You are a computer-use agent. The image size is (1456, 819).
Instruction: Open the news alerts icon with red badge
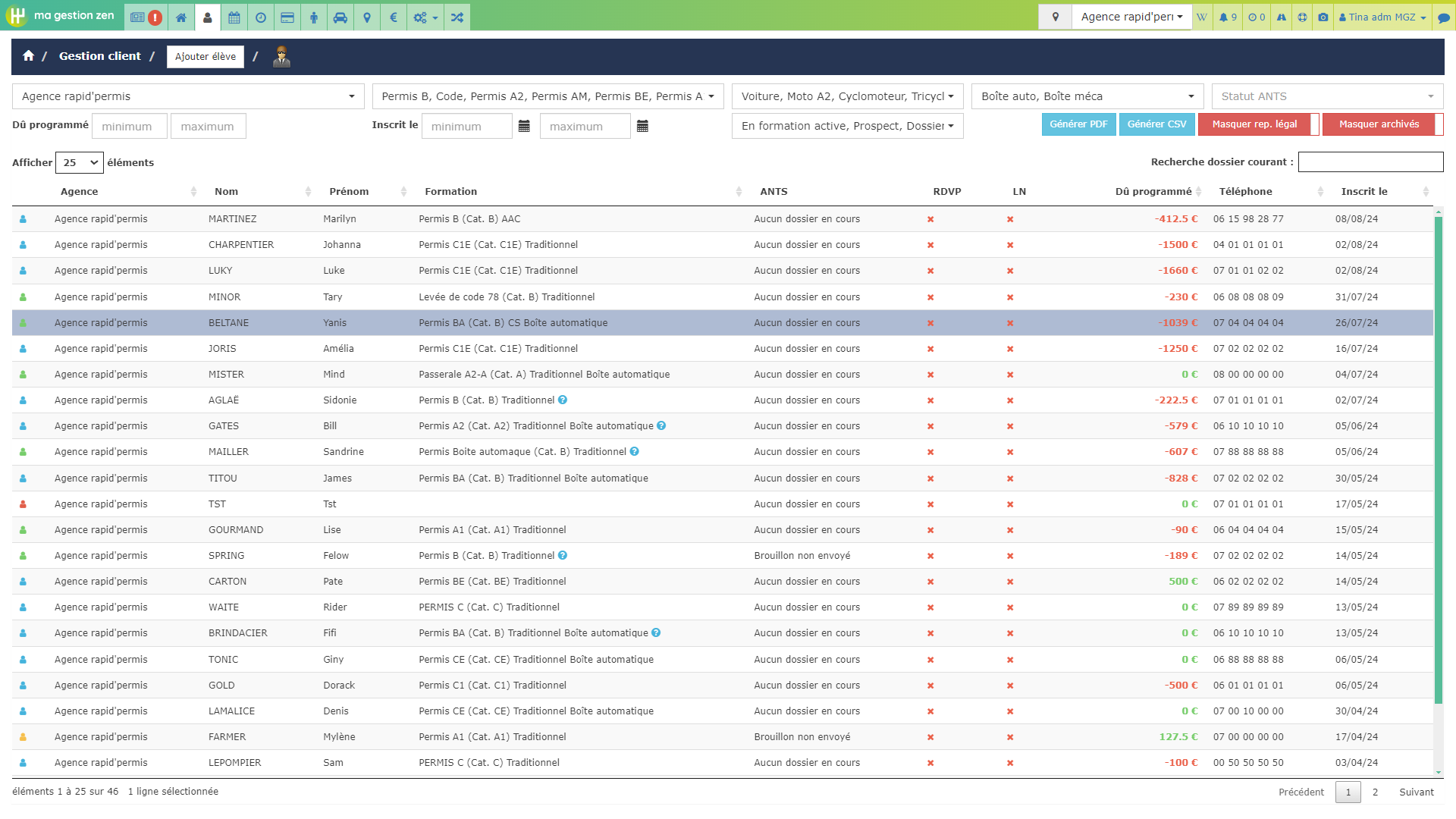point(146,17)
